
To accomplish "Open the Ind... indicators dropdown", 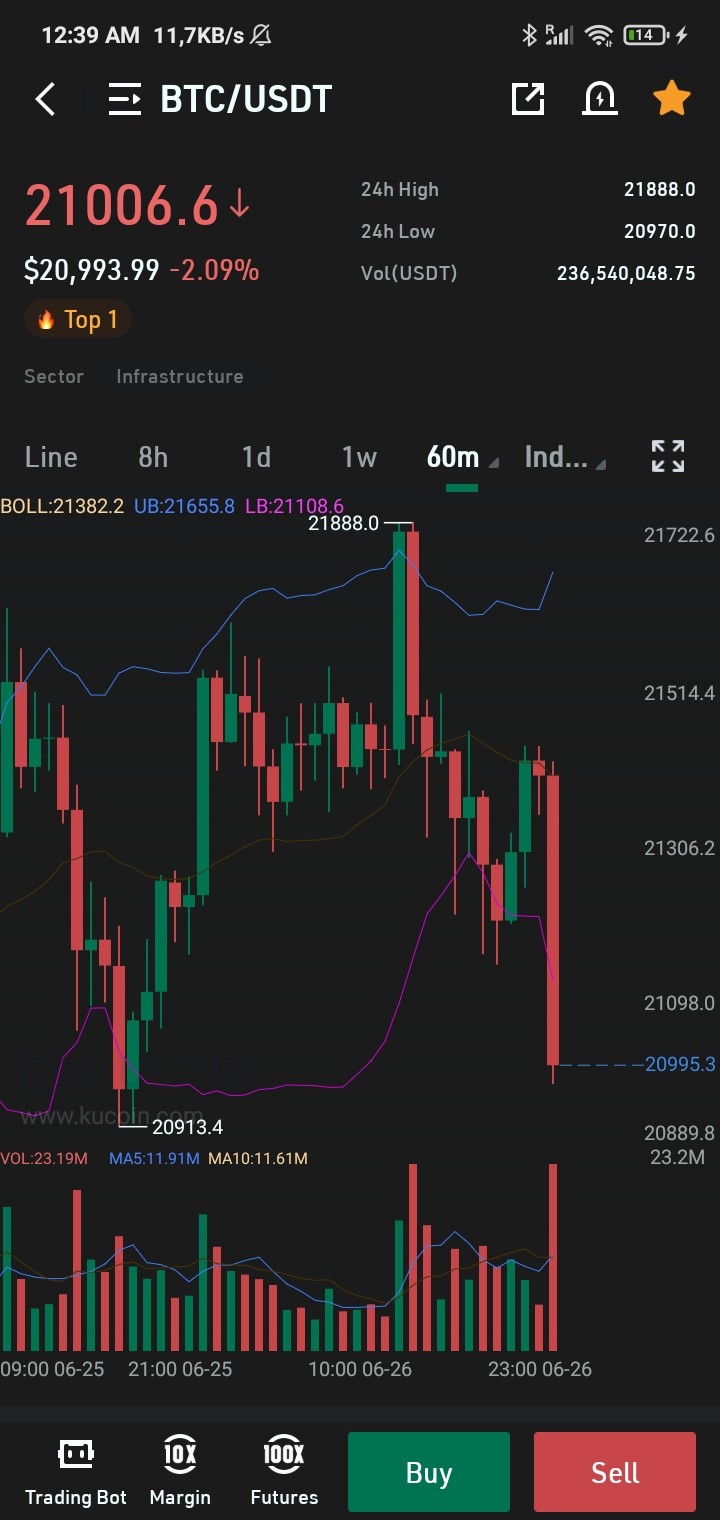I will click(x=564, y=457).
